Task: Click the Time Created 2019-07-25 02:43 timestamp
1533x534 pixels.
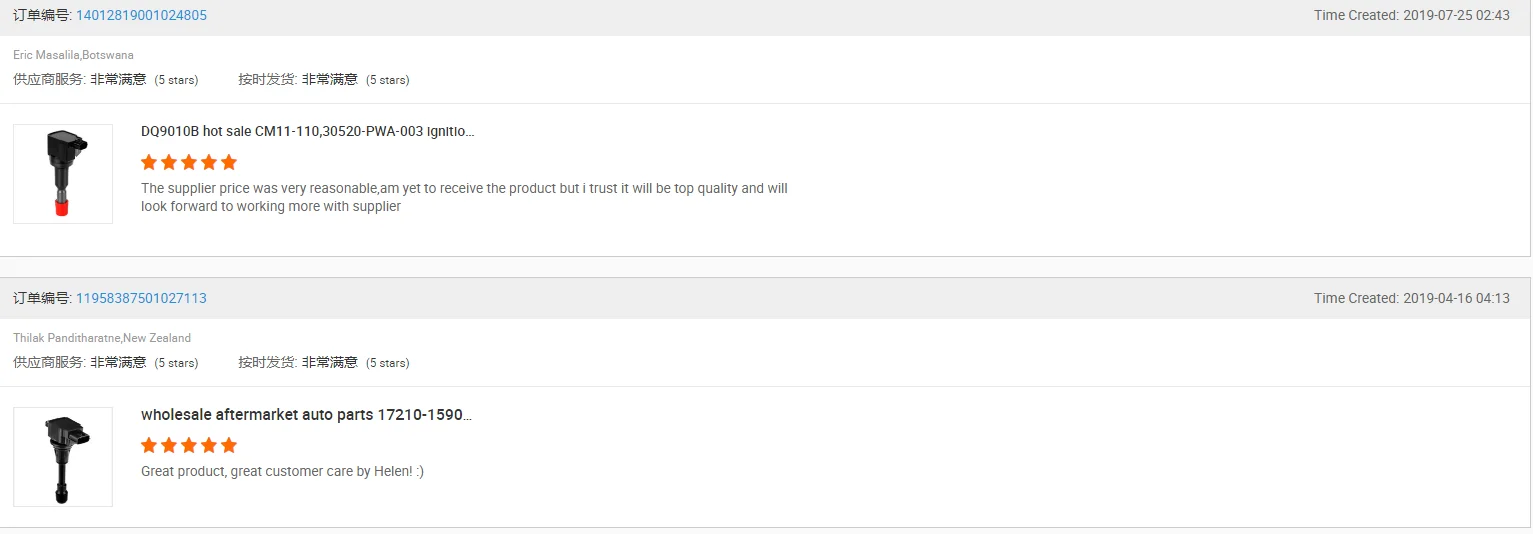Action: 1411,16
